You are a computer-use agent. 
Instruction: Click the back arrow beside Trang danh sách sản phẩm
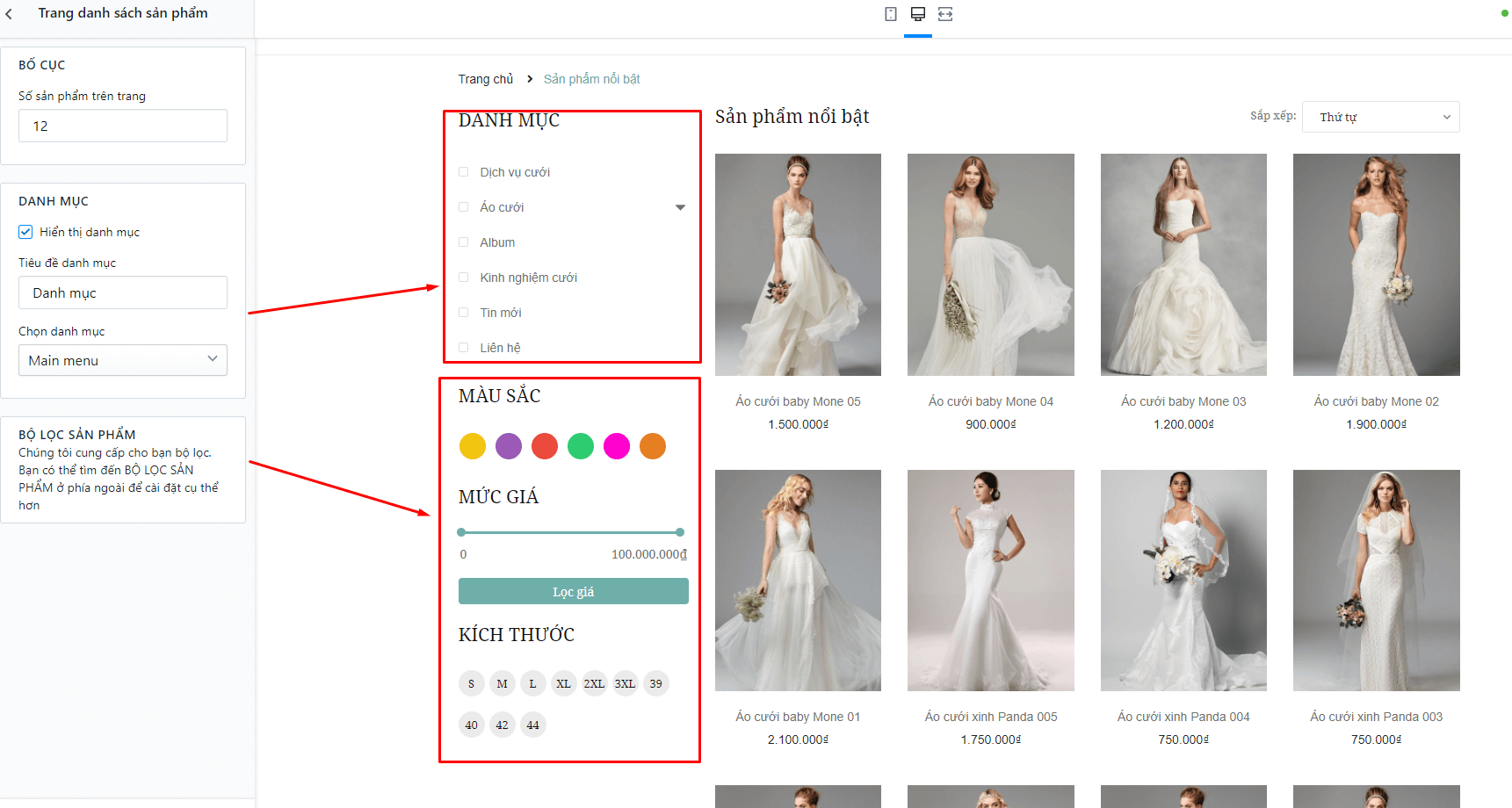point(9,13)
